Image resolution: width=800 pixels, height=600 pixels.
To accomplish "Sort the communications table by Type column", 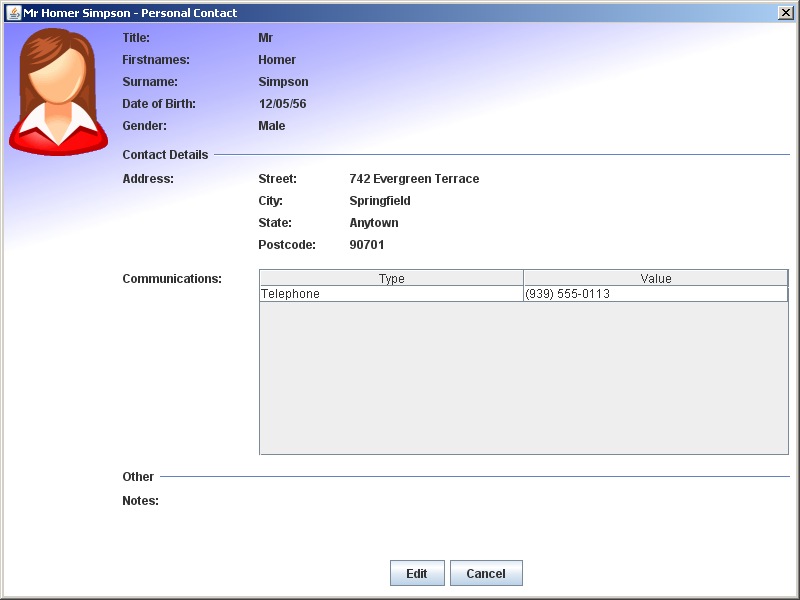I will (390, 278).
